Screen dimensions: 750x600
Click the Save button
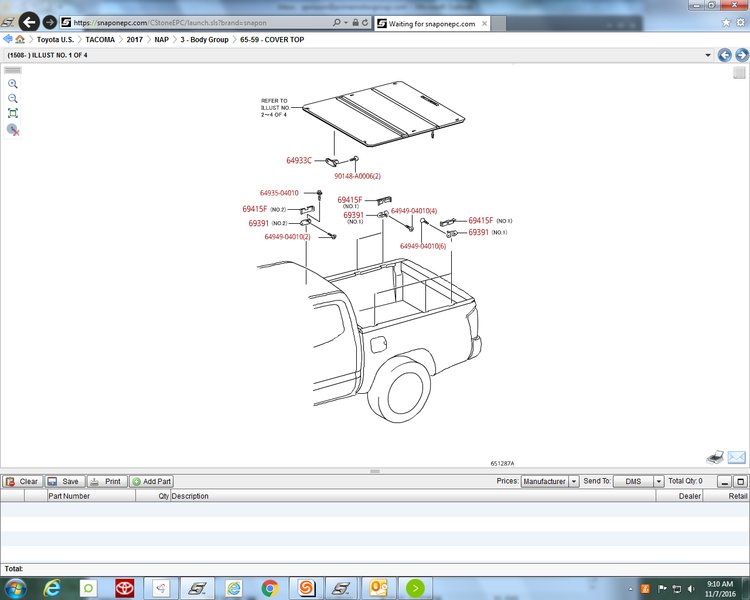point(65,481)
